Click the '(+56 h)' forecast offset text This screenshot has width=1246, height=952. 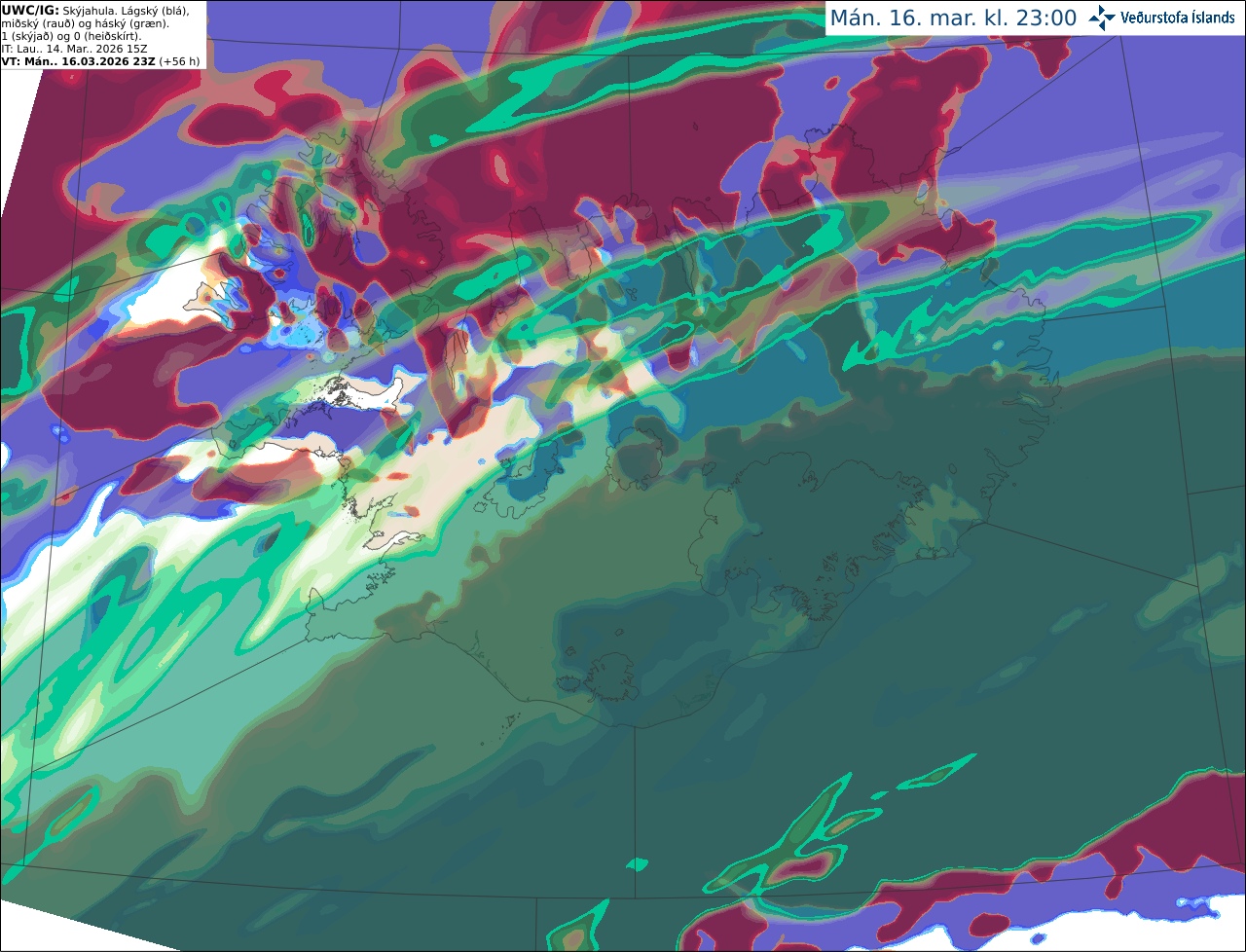(180, 61)
